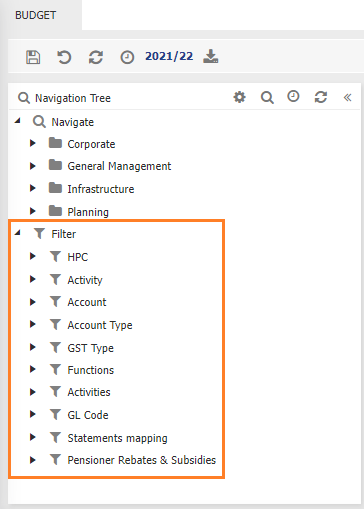
Task: Refresh the Navigation Tree panel
Action: point(321,97)
